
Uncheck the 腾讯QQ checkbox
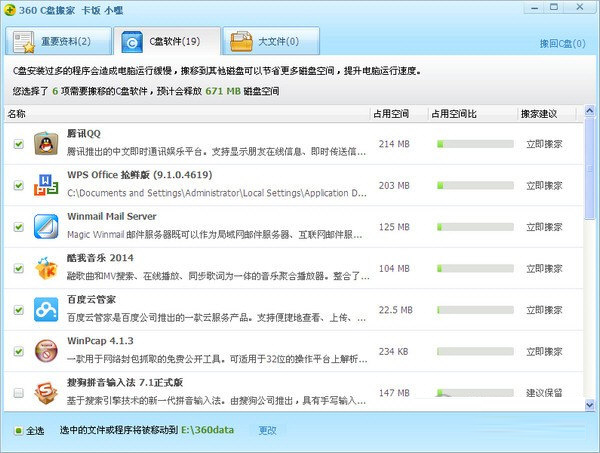tap(18, 144)
